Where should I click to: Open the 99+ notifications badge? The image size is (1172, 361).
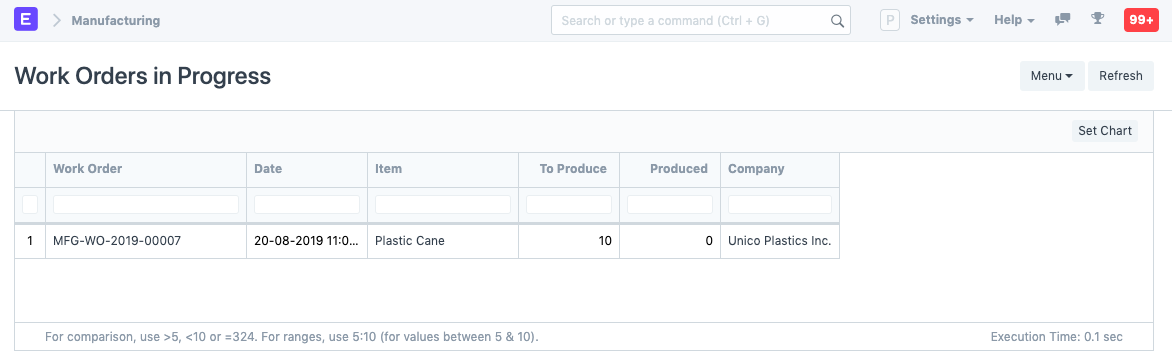[x=1141, y=20]
